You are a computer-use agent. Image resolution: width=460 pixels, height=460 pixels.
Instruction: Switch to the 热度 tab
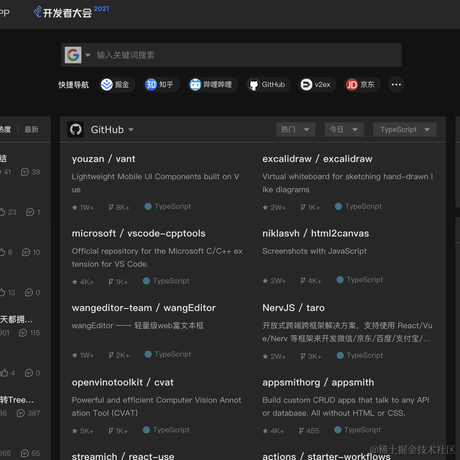[x=5, y=129]
